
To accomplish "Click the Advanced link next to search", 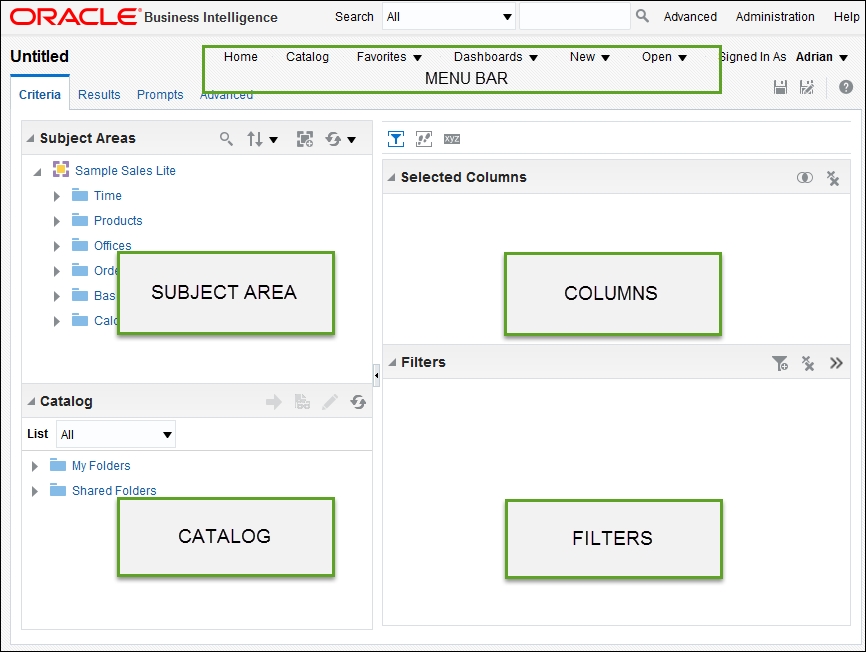I will (x=690, y=17).
